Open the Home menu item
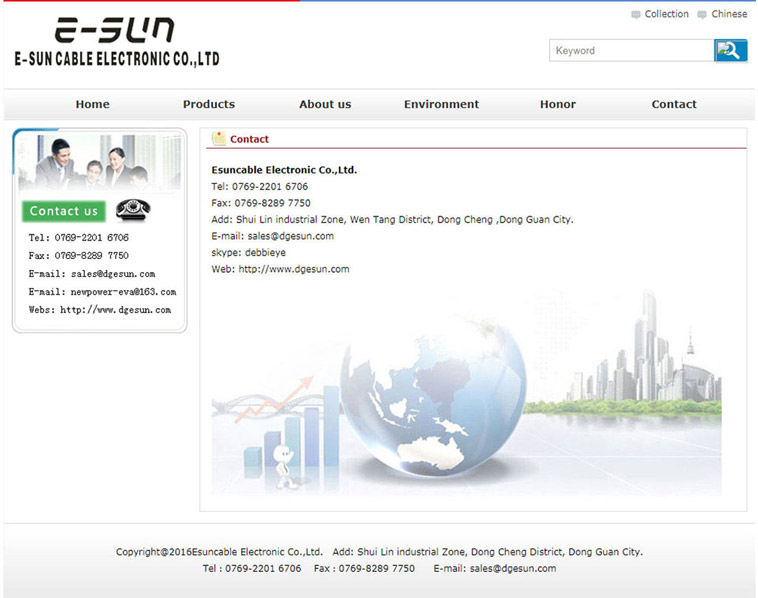The image size is (758, 598). point(93,104)
